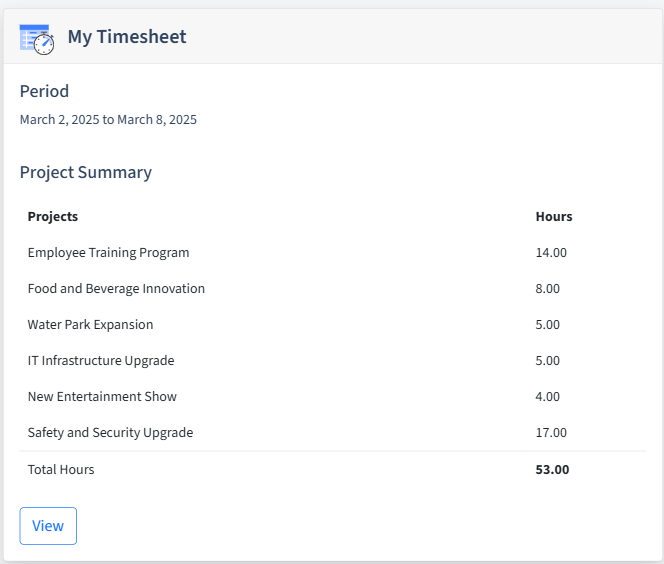Select the Water Park Expansion project

(x=90, y=324)
